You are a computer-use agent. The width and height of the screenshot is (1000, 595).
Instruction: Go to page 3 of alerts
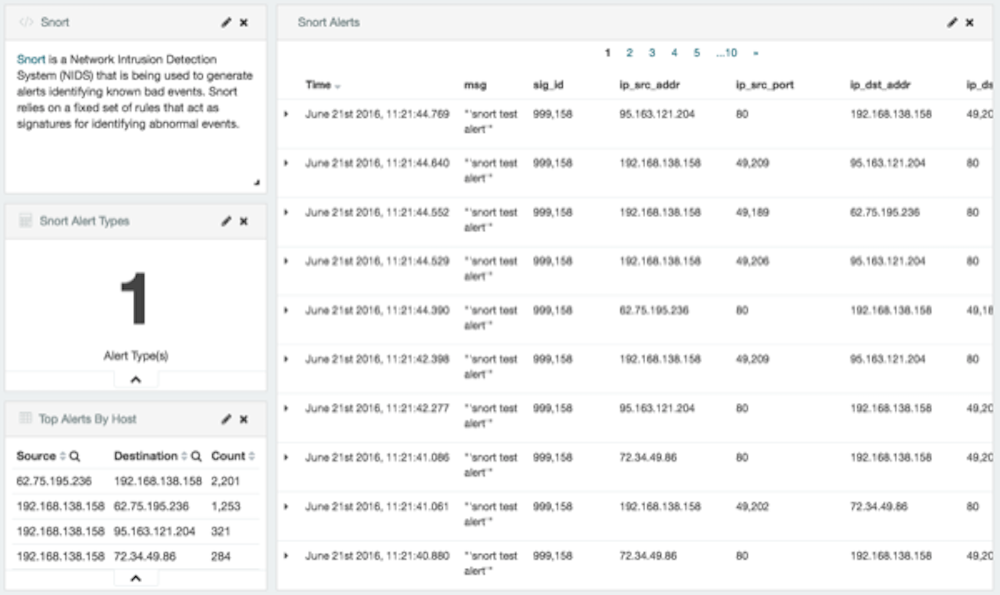(652, 53)
